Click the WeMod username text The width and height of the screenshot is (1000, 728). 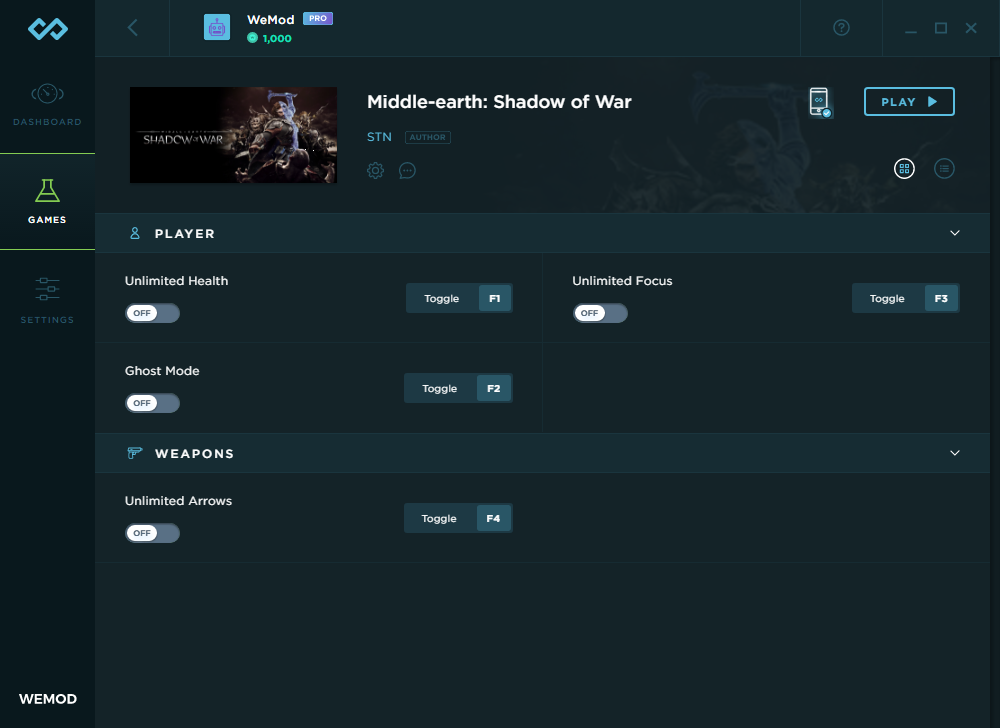point(270,20)
